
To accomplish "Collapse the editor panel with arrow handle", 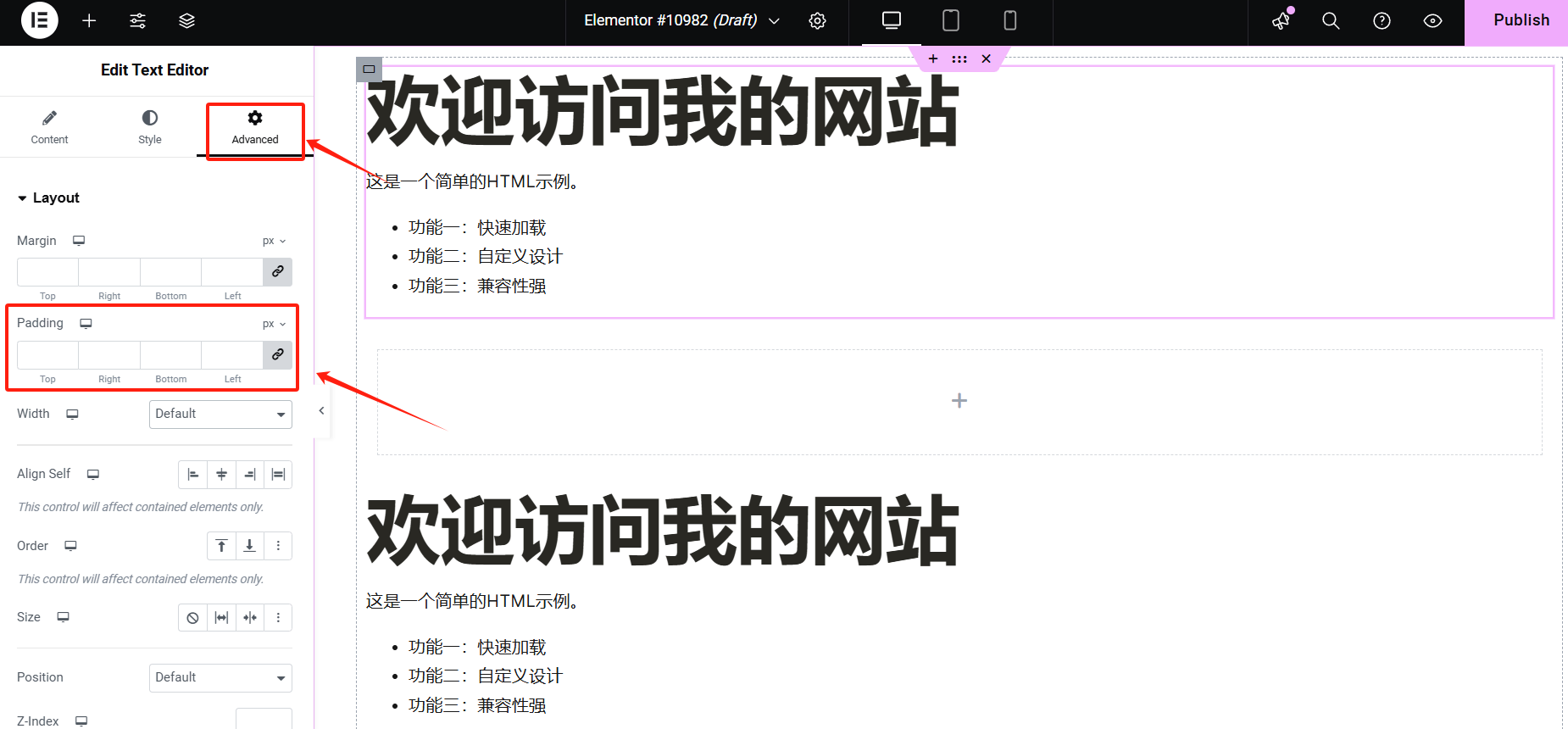I will 321,410.
